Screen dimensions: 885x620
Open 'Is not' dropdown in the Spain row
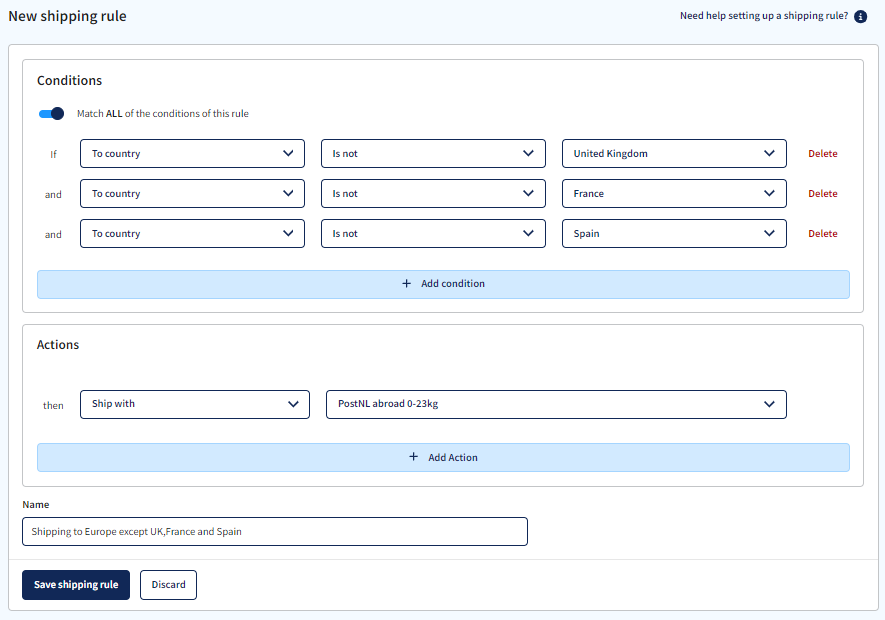click(x=433, y=234)
